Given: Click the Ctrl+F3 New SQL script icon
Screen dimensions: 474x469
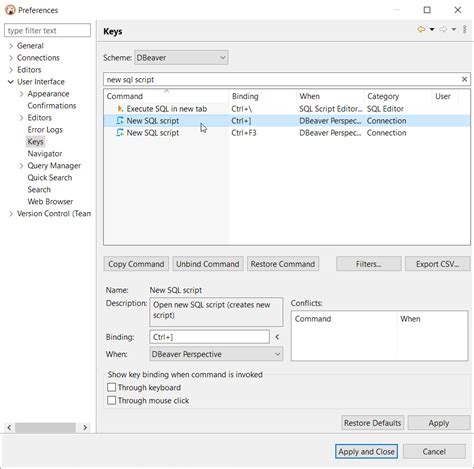Looking at the screenshot, I should click(x=120, y=133).
